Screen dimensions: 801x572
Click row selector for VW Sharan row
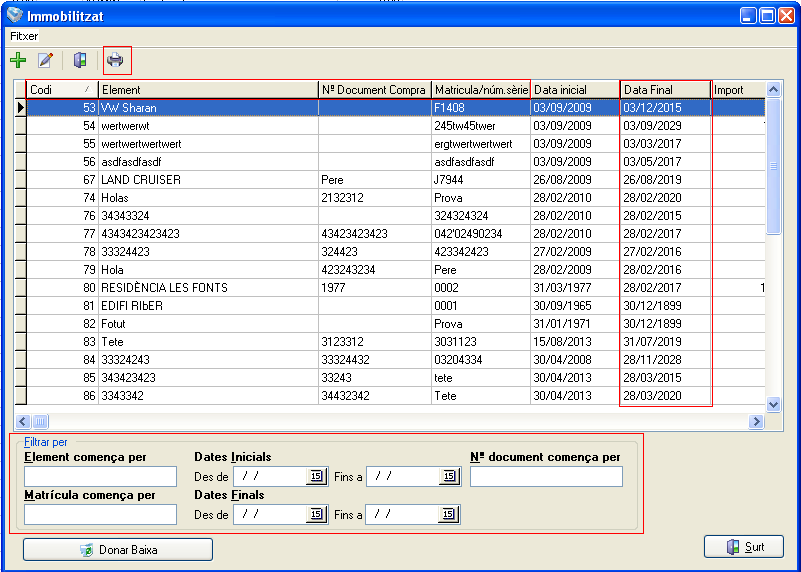pos(20,108)
